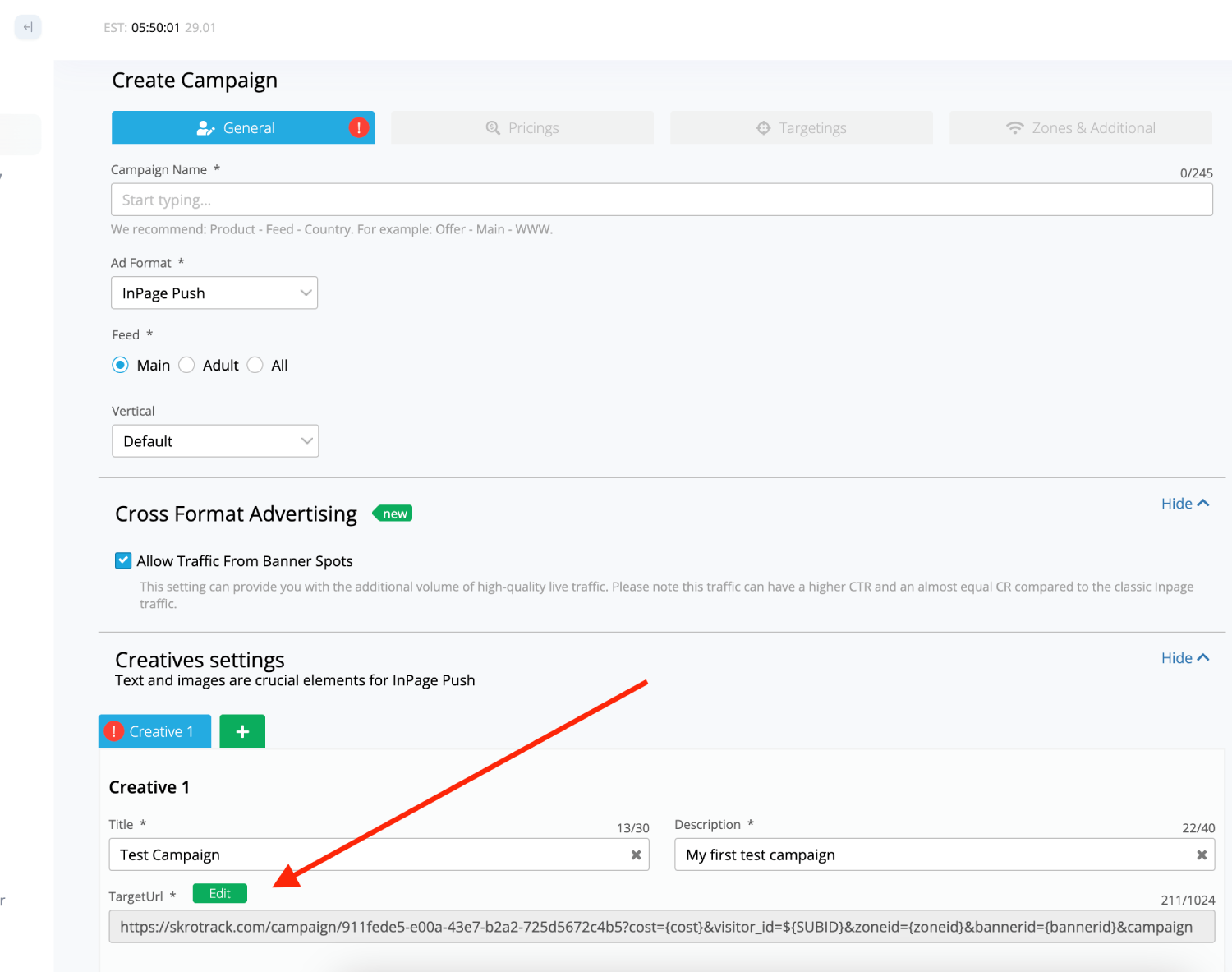Click the 'We recommend: Product - Feed - Country' hint
Image resolution: width=1232 pixels, height=972 pixels.
point(332,229)
